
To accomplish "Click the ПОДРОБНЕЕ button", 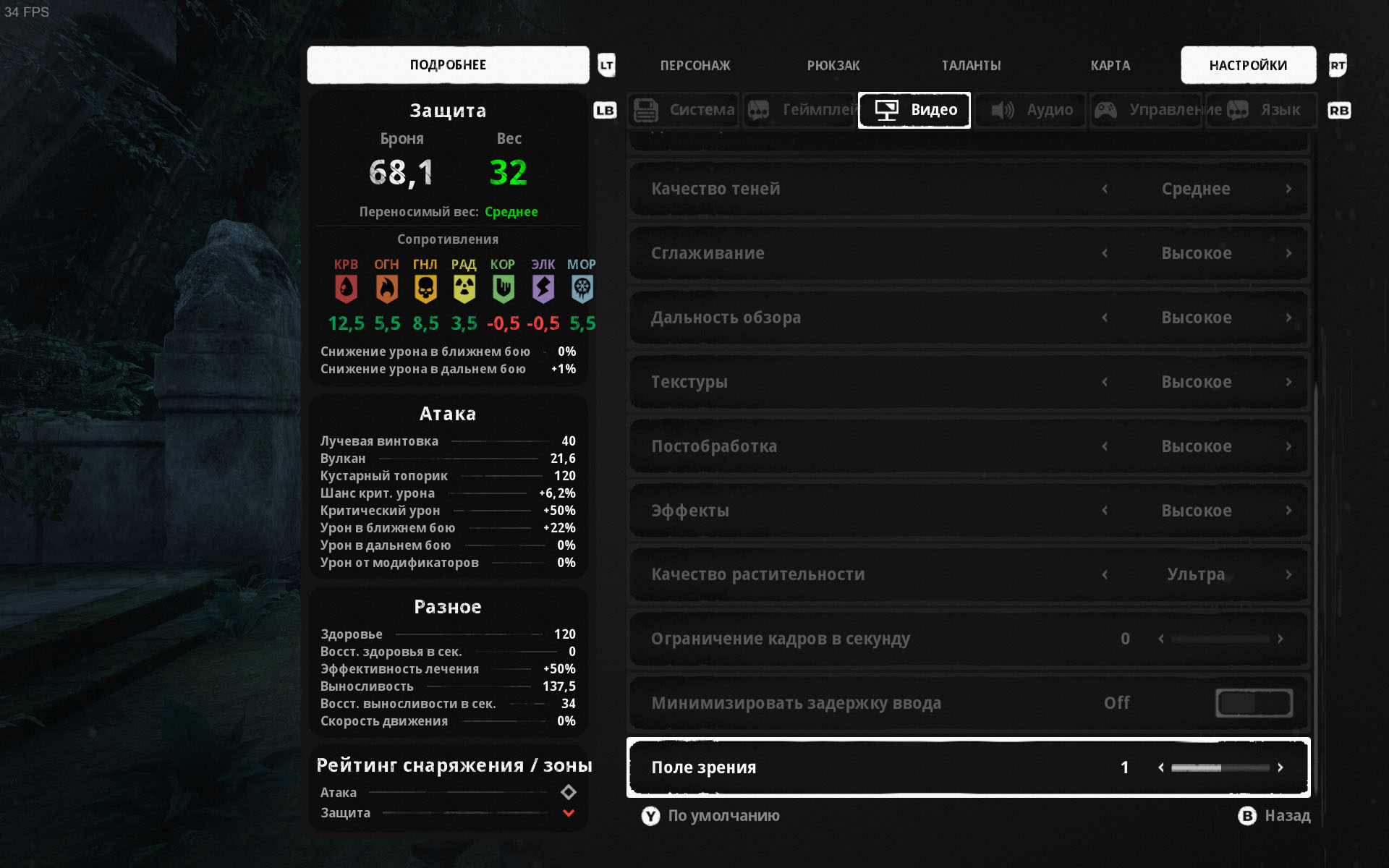I will coord(448,65).
